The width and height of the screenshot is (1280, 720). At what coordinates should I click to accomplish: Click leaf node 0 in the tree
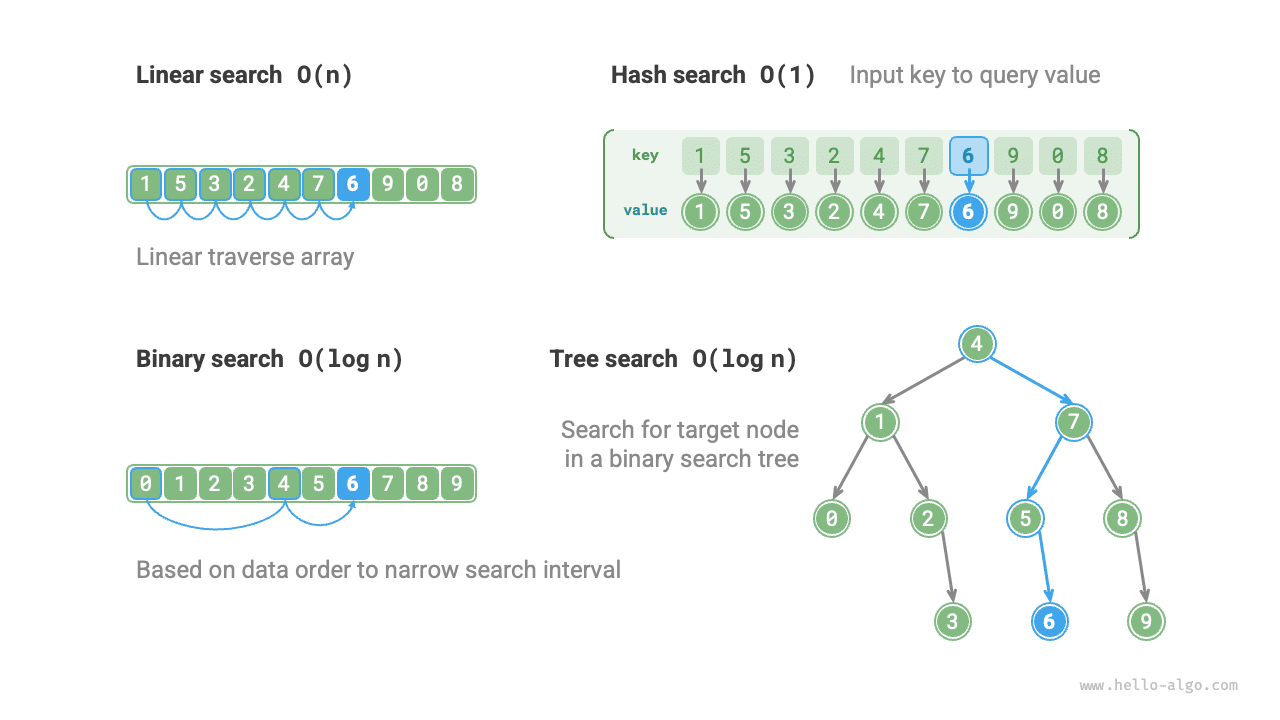[x=831, y=518]
